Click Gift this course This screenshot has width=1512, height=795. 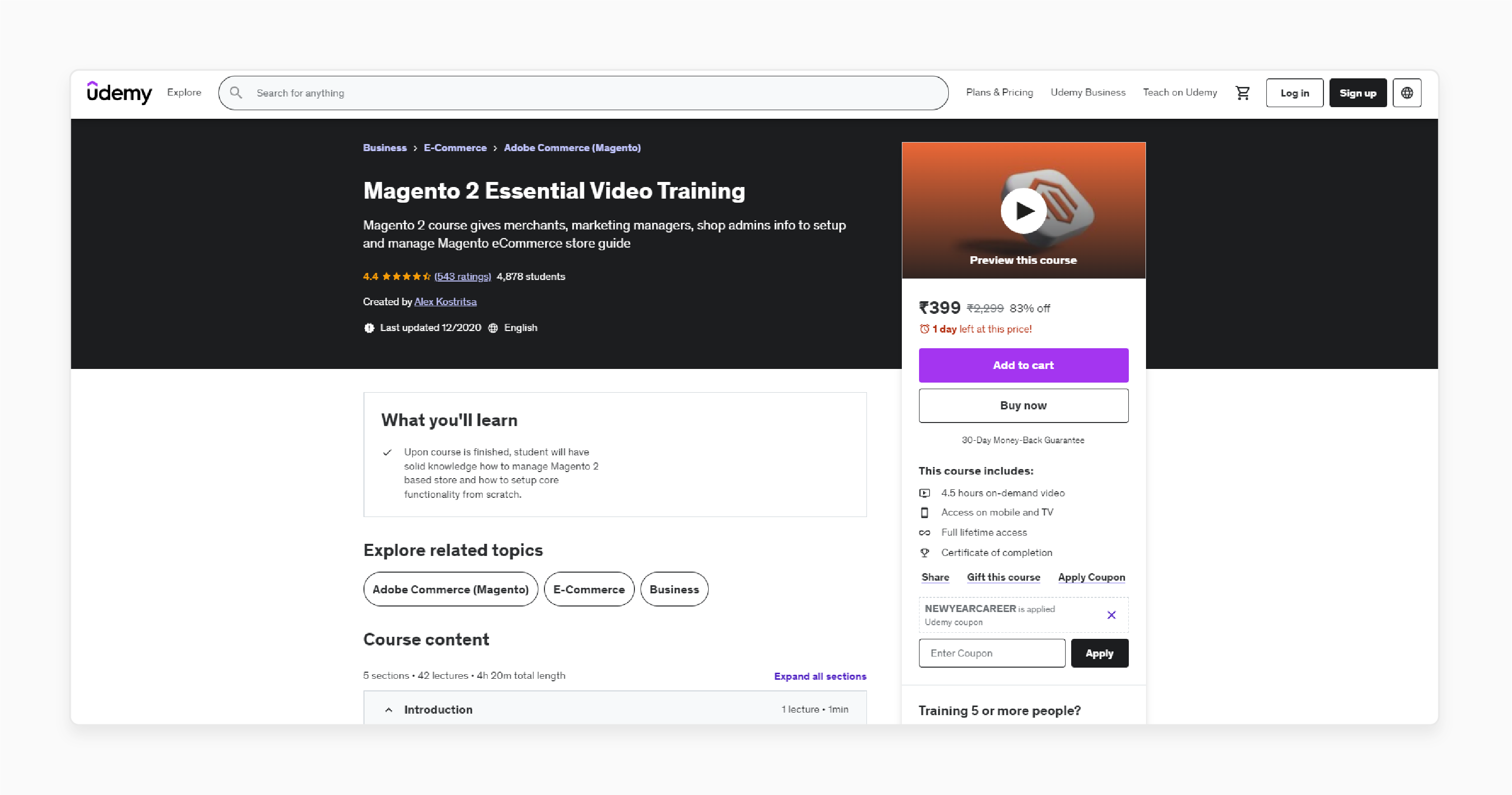pyautogui.click(x=1003, y=577)
